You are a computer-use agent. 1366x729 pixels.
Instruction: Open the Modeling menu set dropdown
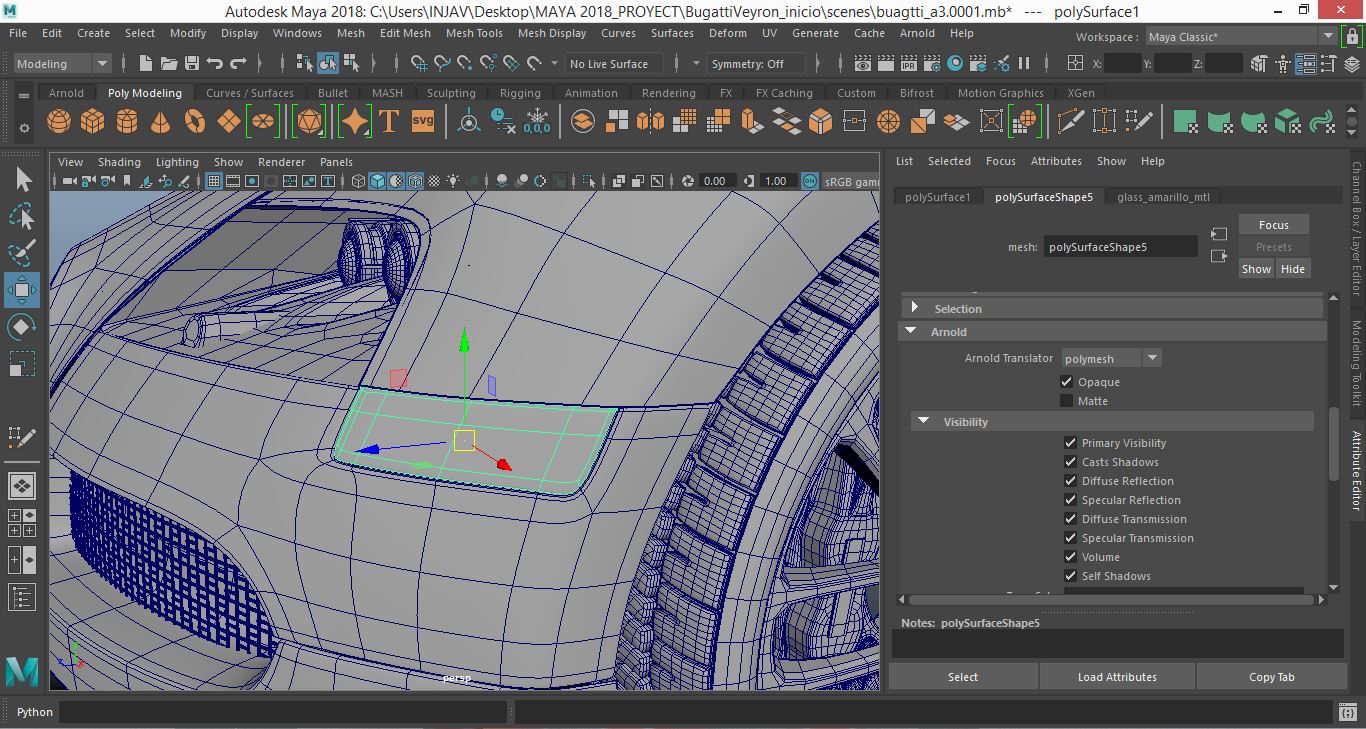tap(62, 63)
